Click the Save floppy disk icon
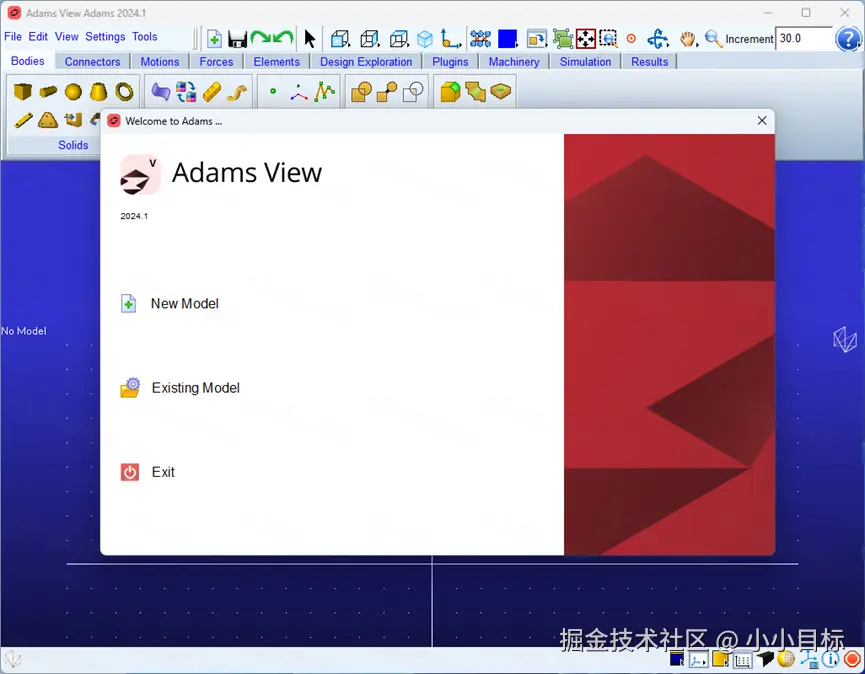This screenshot has height=674, width=865. click(x=237, y=39)
